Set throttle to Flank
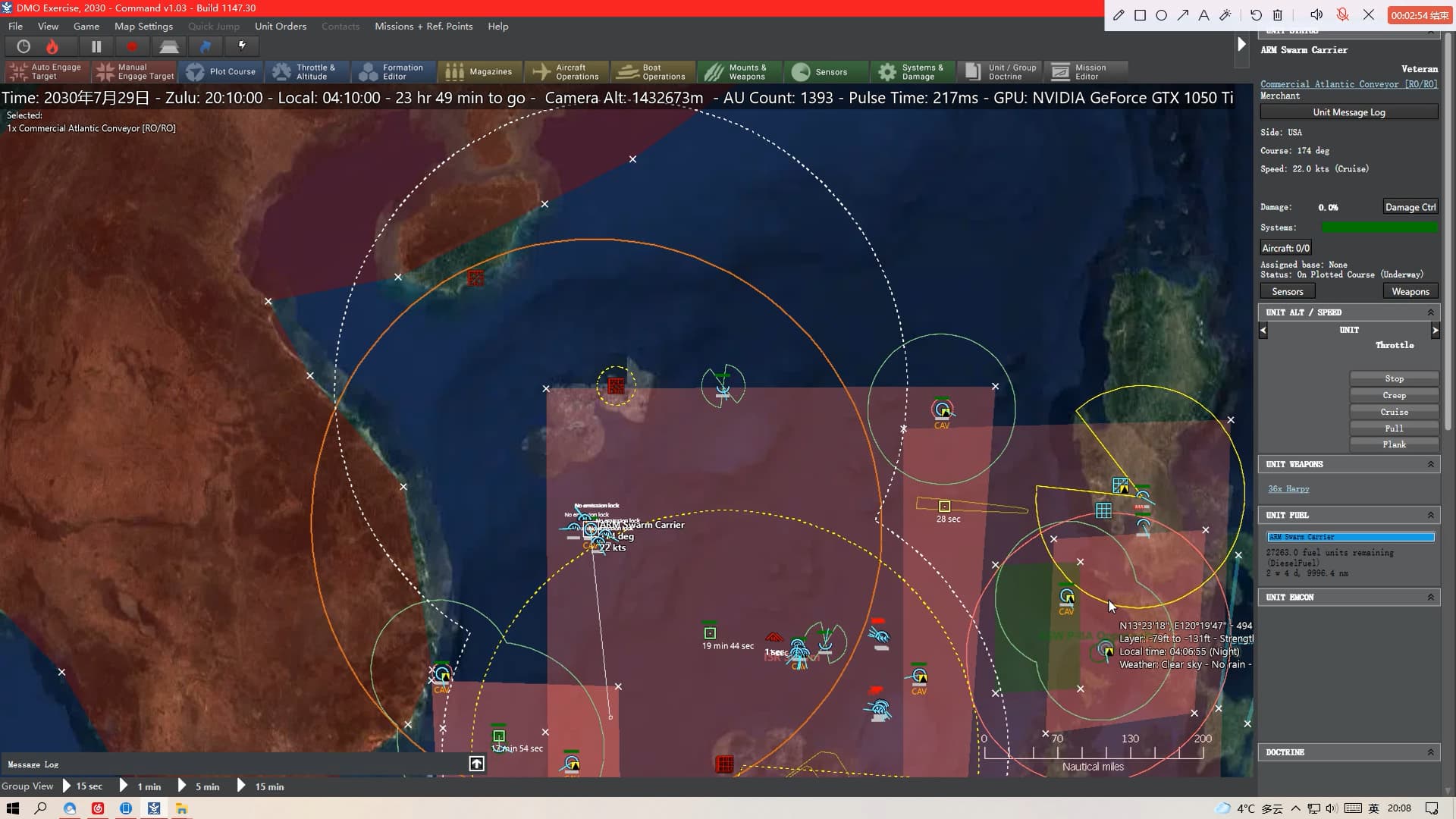The image size is (1456, 819). (1394, 444)
